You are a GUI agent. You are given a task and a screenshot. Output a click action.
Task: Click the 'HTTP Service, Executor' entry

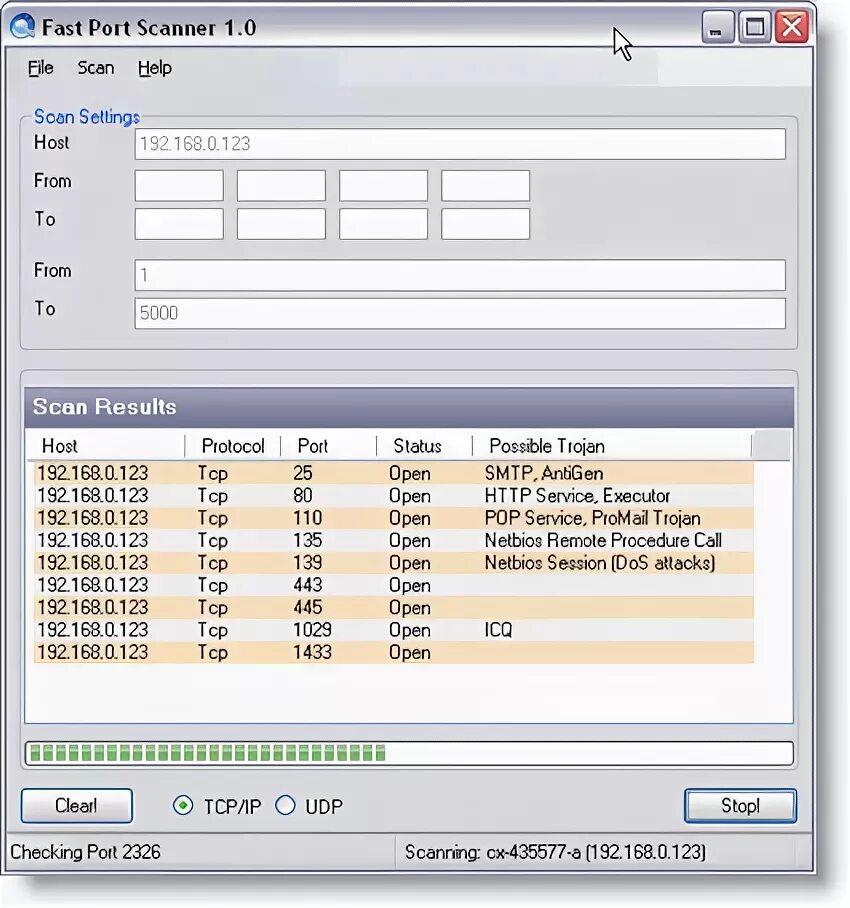(x=577, y=496)
